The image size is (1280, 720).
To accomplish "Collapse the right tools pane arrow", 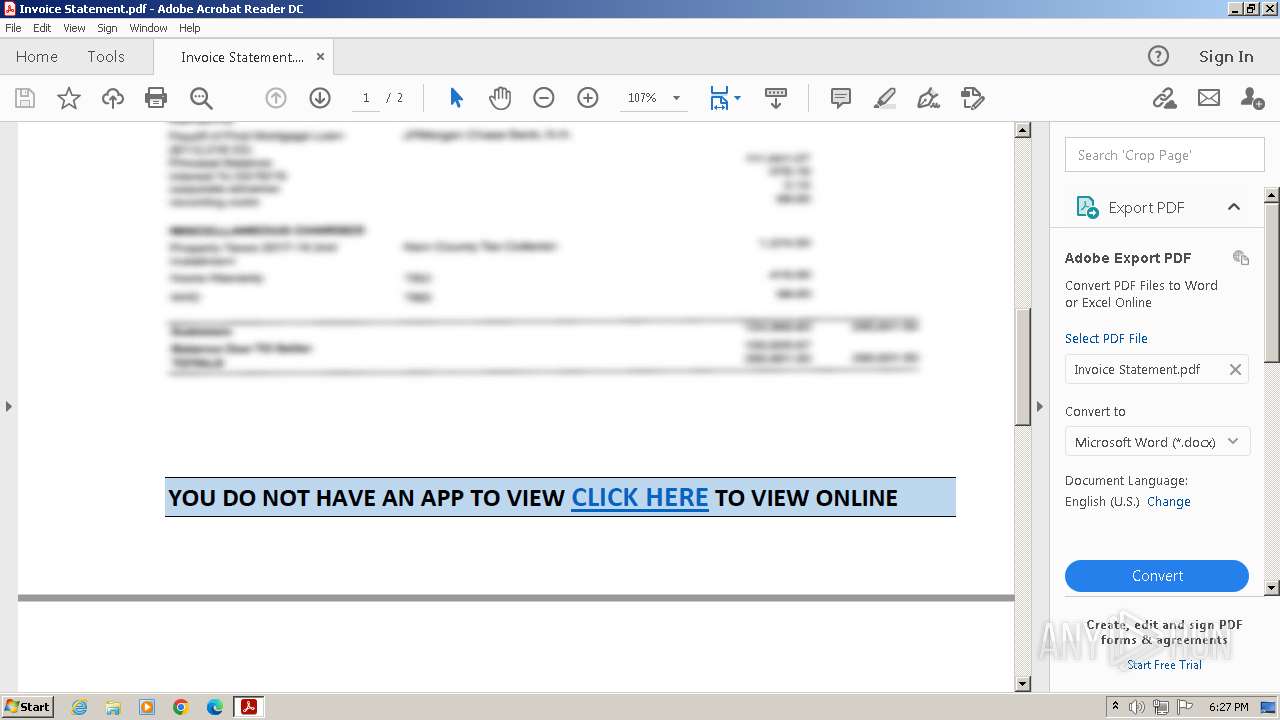I will (1040, 406).
